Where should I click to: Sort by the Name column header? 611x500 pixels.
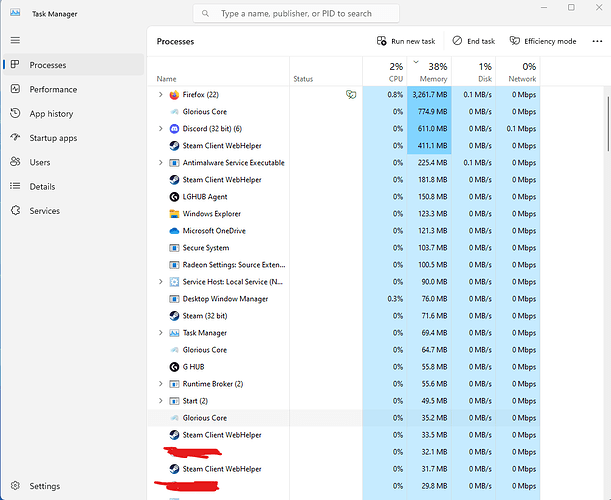(218, 72)
